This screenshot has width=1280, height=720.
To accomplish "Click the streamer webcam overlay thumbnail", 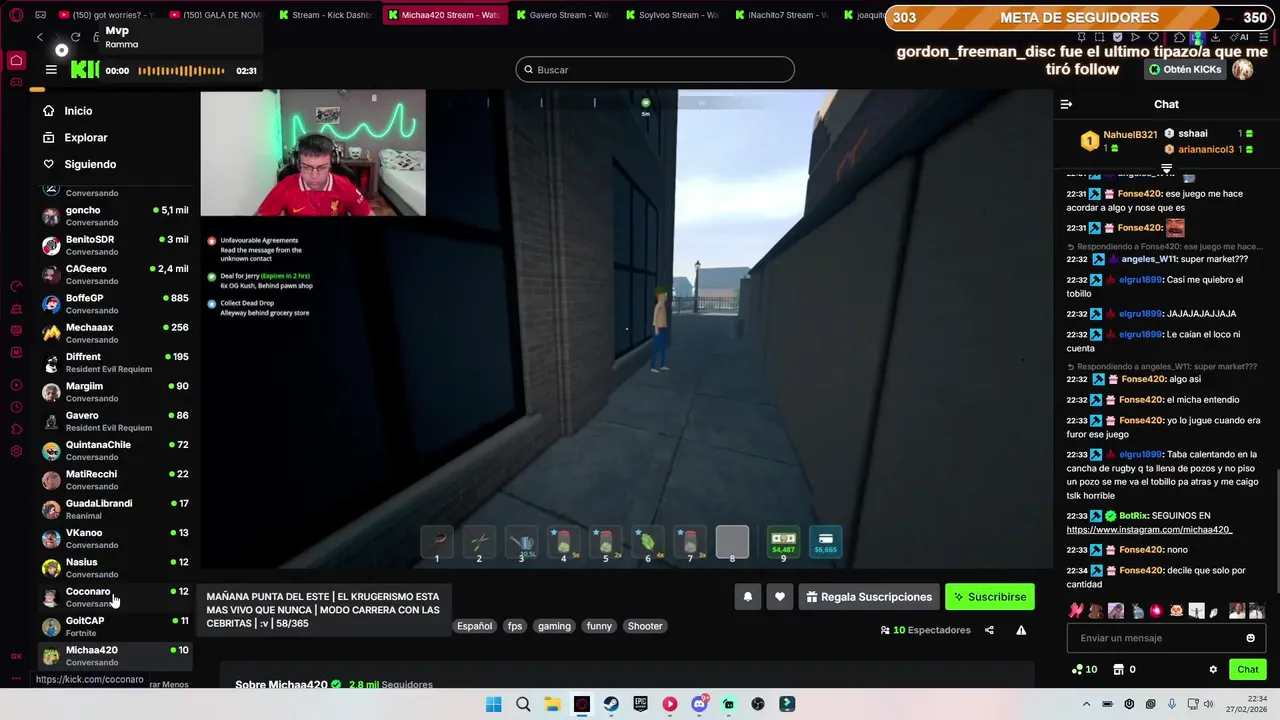I will tap(313, 153).
